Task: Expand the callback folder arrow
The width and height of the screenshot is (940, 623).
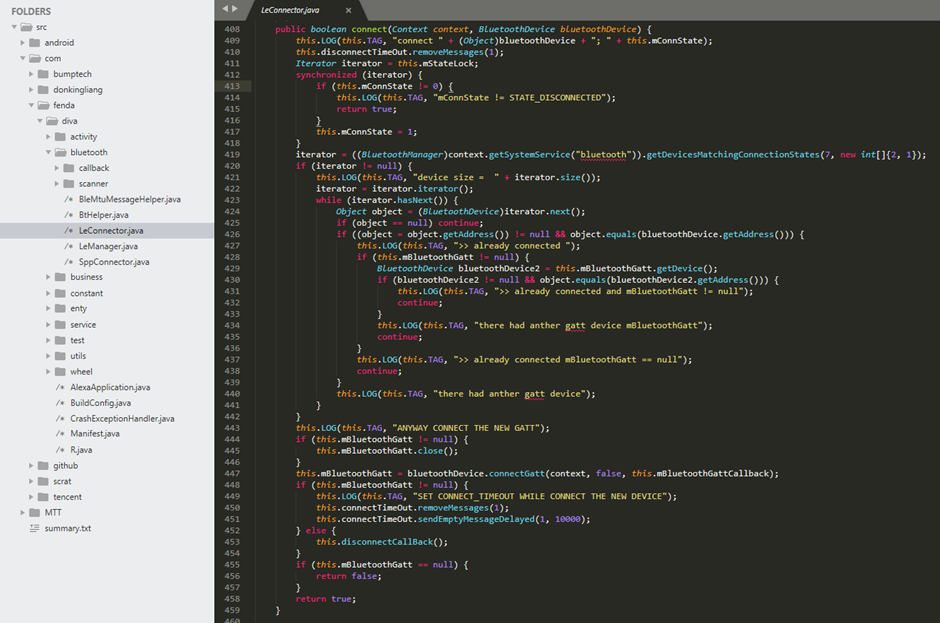Action: pyautogui.click(x=57, y=168)
